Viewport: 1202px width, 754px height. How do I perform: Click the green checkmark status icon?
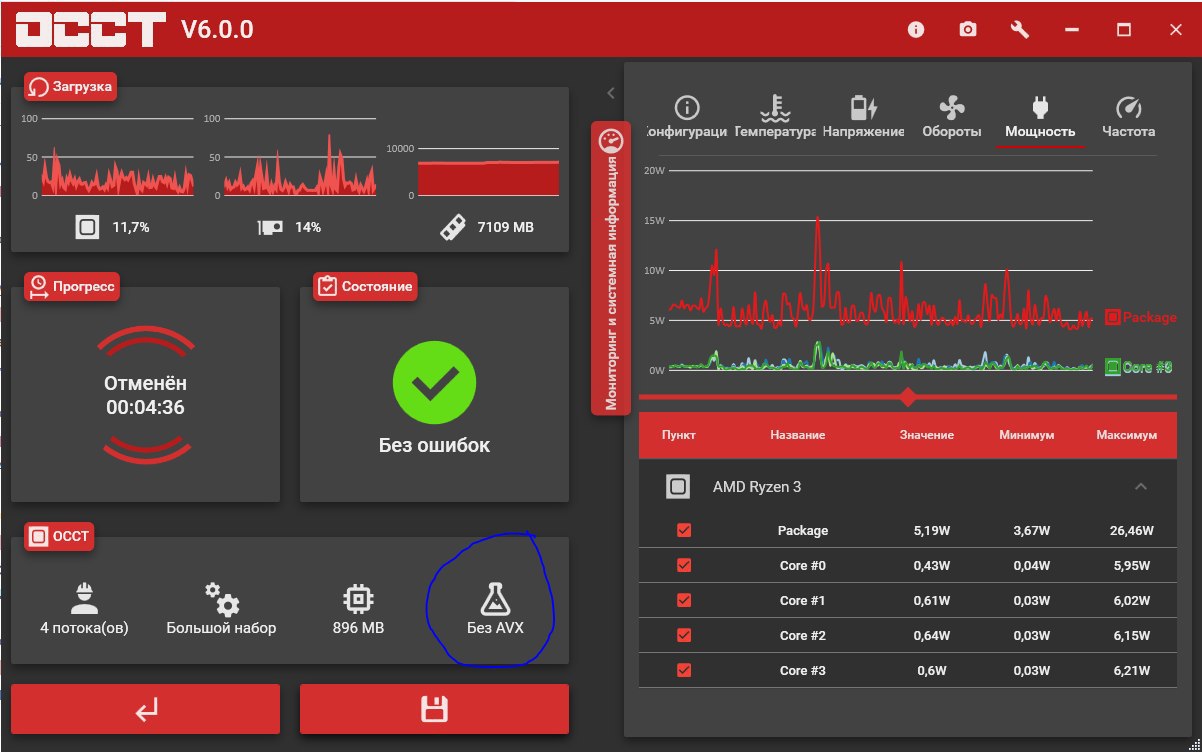tap(434, 381)
